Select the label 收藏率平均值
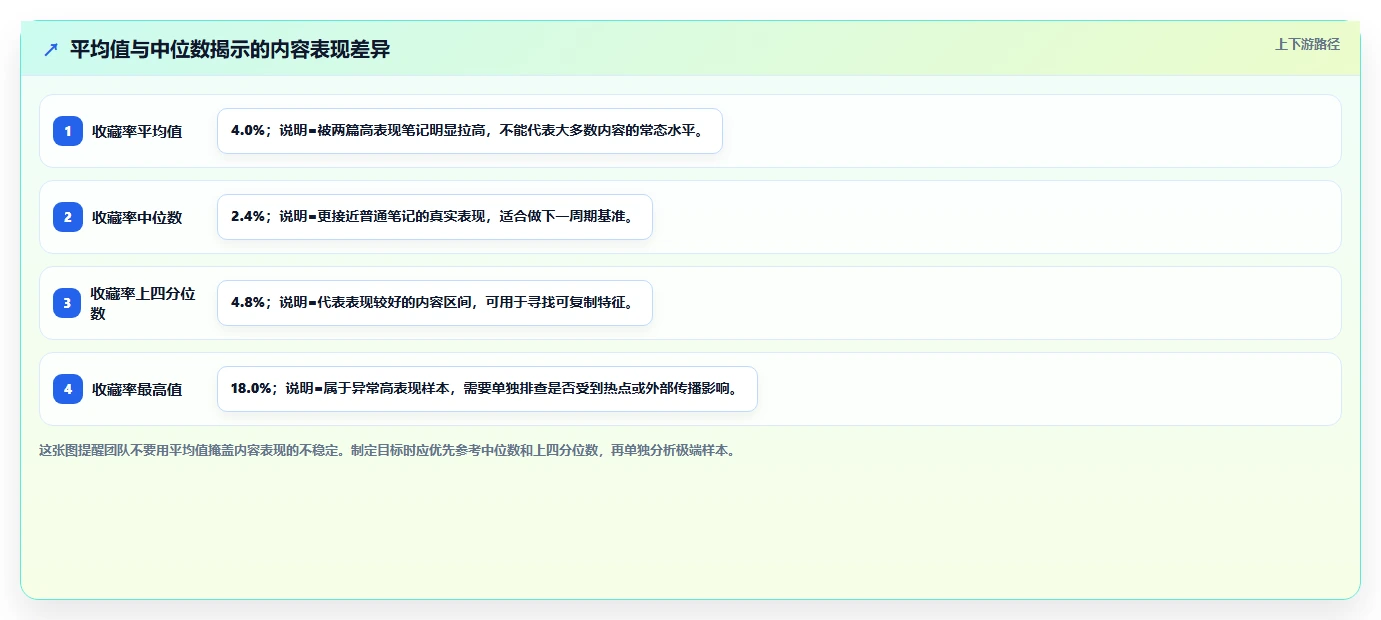Viewport: 1381px width, 620px height. 137,131
